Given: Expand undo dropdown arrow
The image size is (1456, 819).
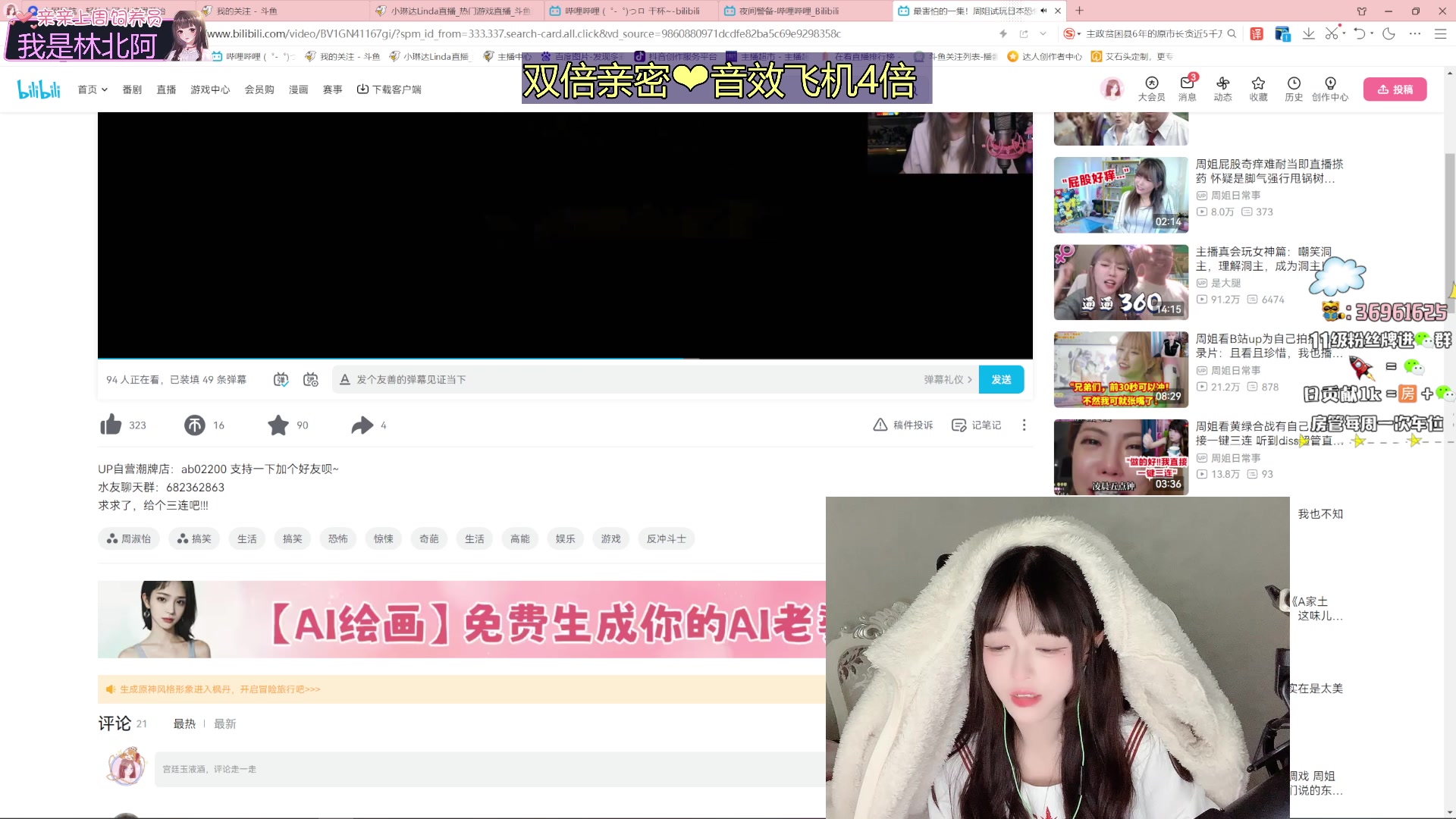Looking at the screenshot, I should (1372, 33).
